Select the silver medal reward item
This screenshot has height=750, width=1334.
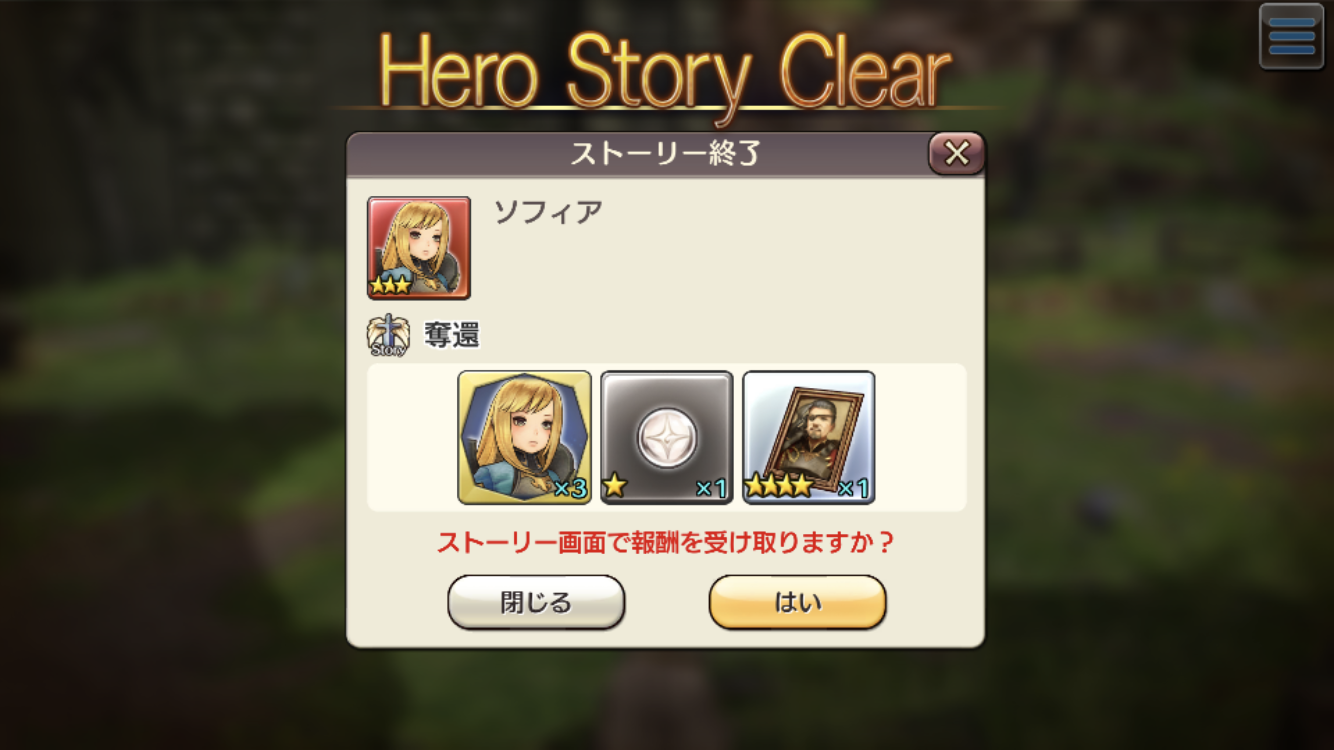point(667,437)
